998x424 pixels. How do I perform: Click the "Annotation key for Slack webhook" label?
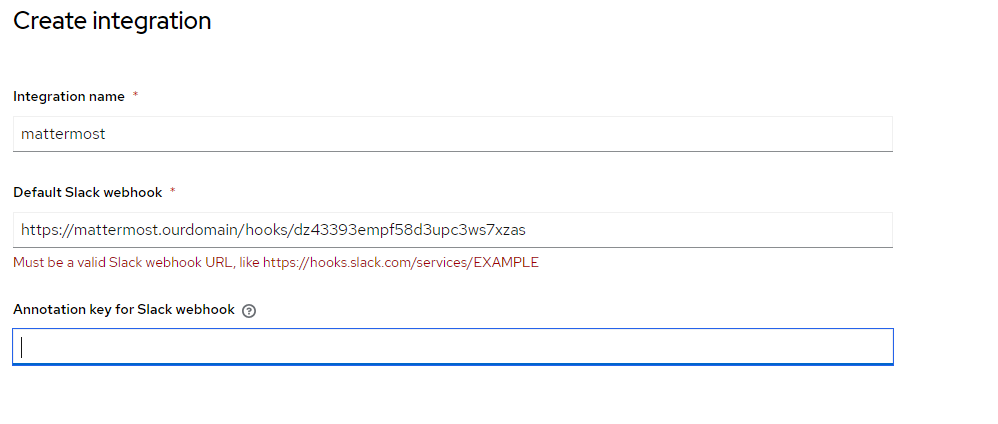(124, 310)
